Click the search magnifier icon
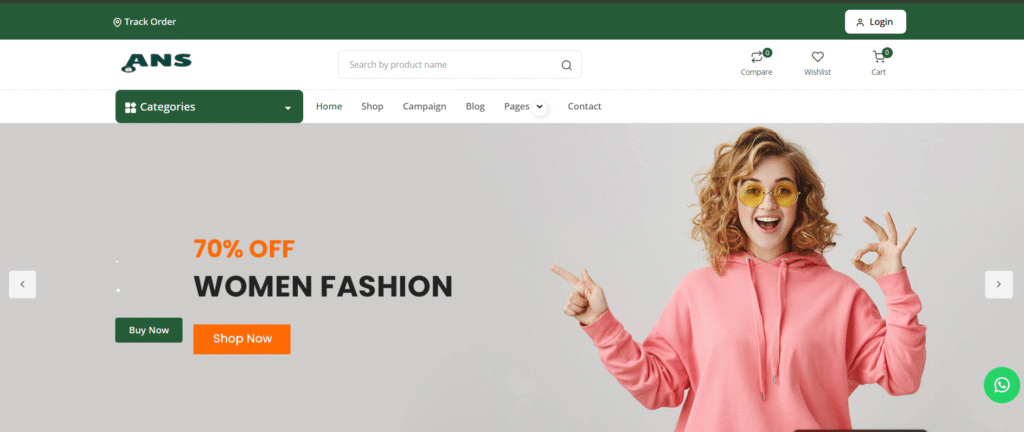The image size is (1024, 432). click(x=566, y=65)
